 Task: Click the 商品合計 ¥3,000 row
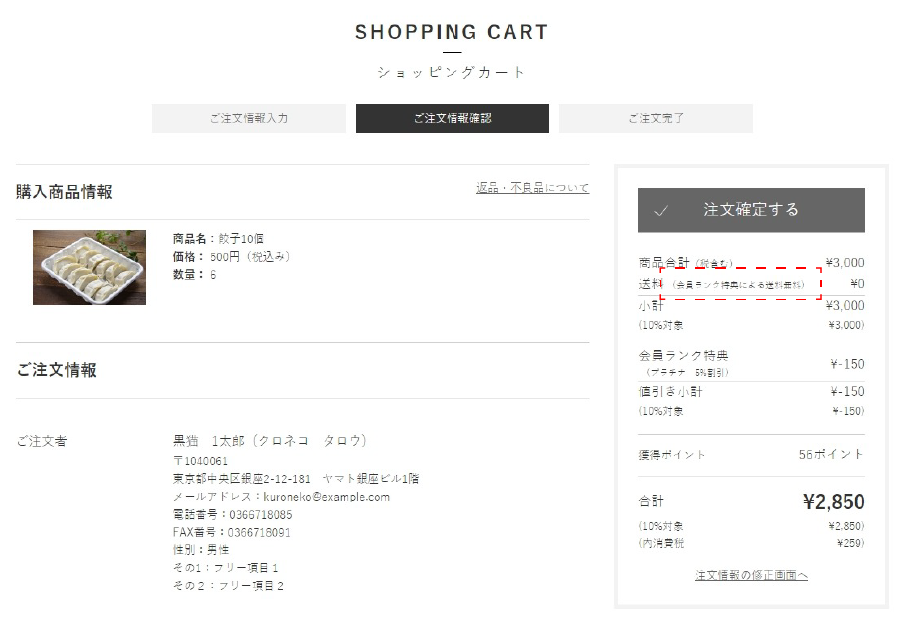click(x=751, y=263)
